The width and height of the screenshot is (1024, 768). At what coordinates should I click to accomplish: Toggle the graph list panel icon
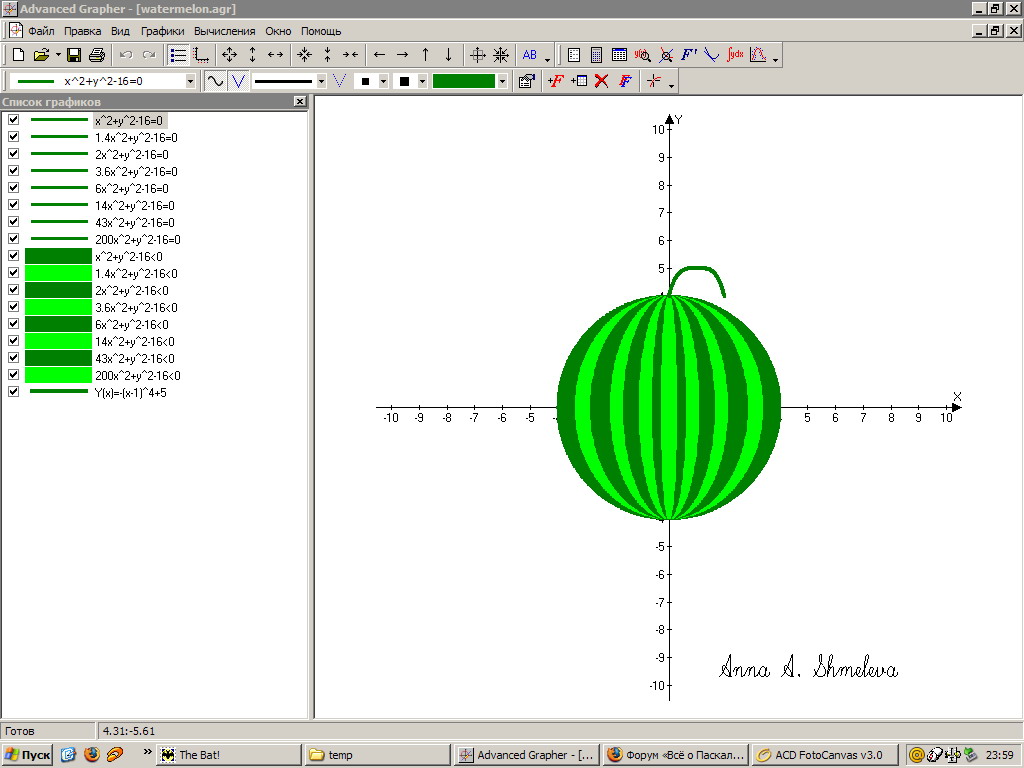click(178, 55)
